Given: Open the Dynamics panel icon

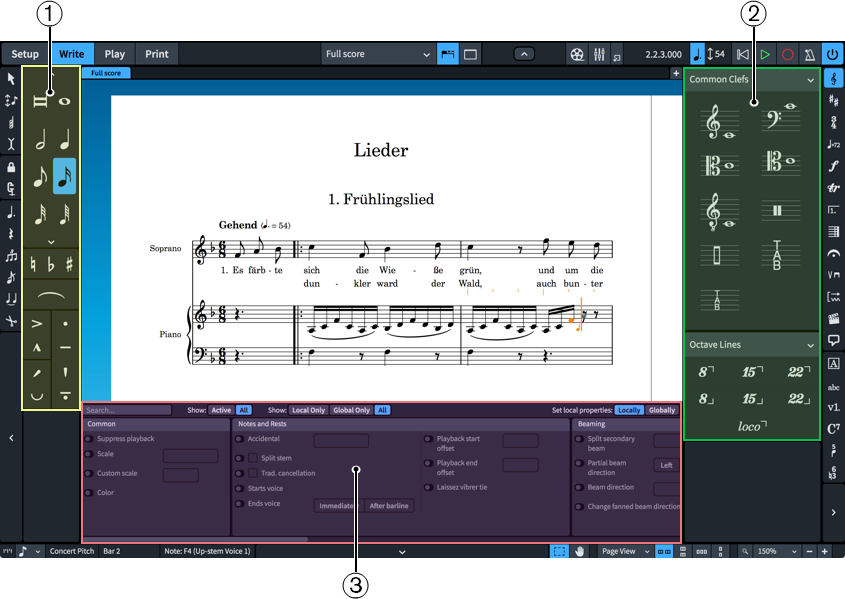Looking at the screenshot, I should (834, 166).
